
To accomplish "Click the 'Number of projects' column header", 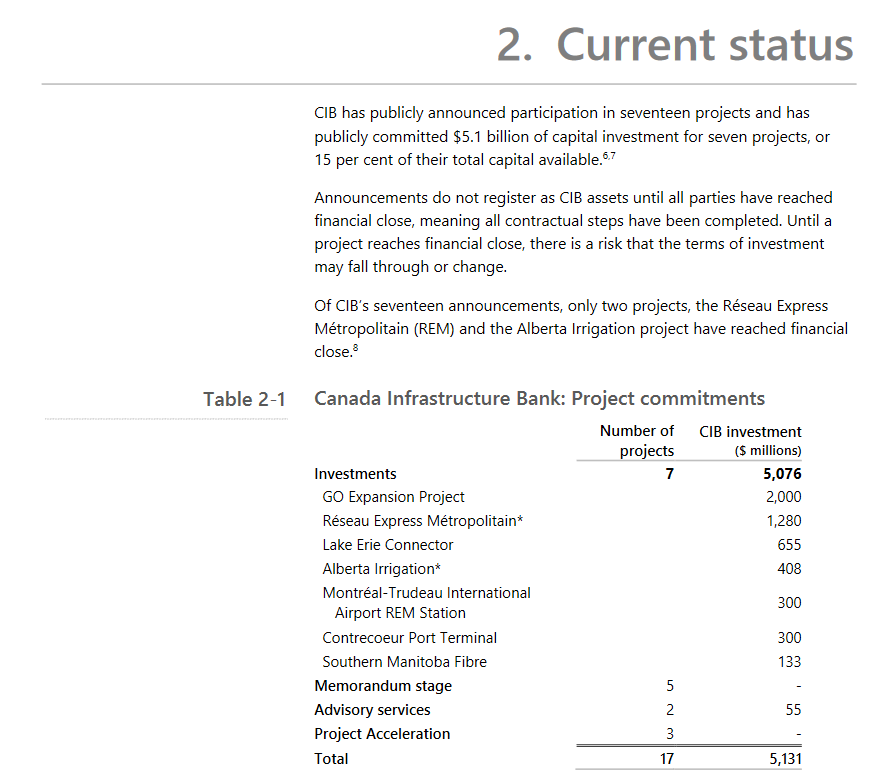I will (637, 440).
